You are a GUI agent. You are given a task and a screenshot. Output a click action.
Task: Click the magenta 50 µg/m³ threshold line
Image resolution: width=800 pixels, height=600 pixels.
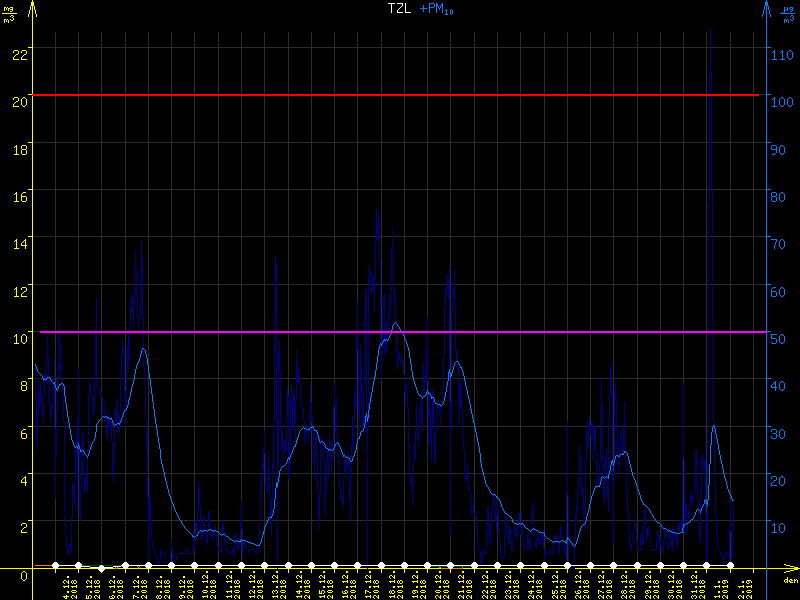(400, 331)
